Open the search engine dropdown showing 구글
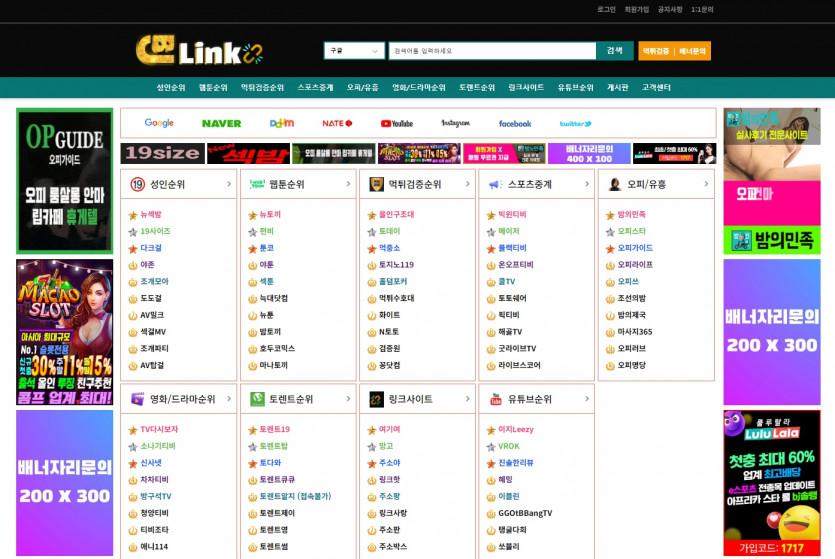The width and height of the screenshot is (835, 559). pyautogui.click(x=354, y=51)
